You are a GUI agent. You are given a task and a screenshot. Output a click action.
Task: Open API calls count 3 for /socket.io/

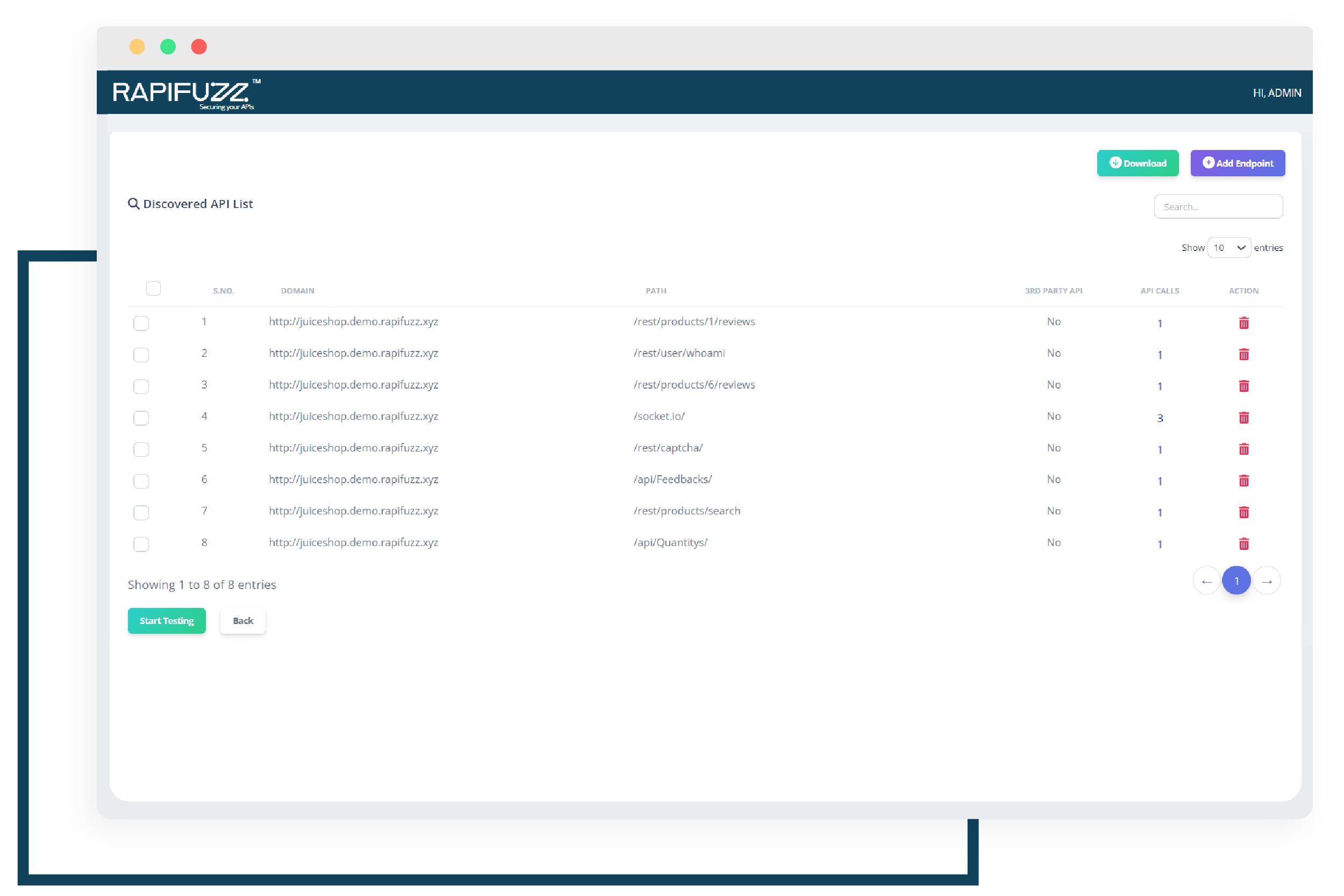tap(1160, 418)
